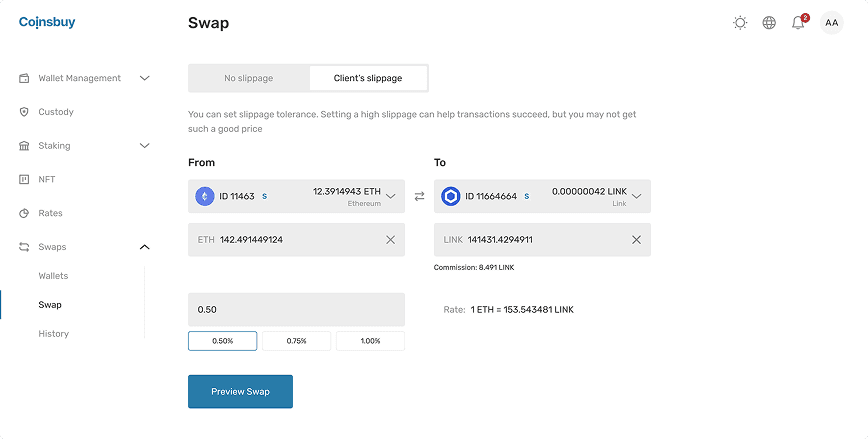Click the Coinsbuy logo
868x439 pixels.
click(47, 23)
